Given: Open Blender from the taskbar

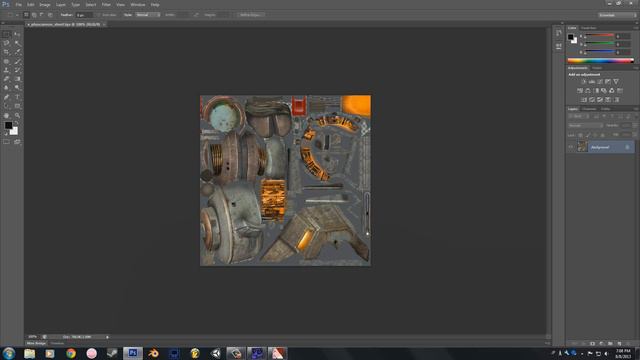Looking at the screenshot, I should pos(153,353).
